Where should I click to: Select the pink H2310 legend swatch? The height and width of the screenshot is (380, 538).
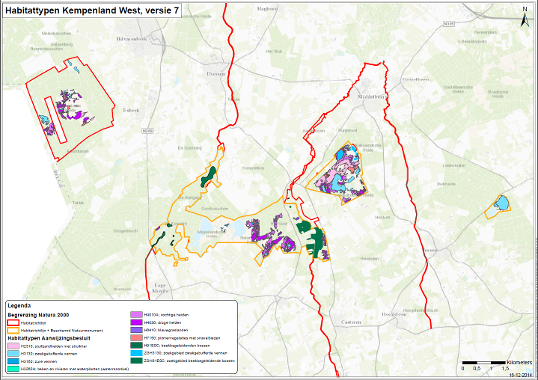click(x=13, y=346)
